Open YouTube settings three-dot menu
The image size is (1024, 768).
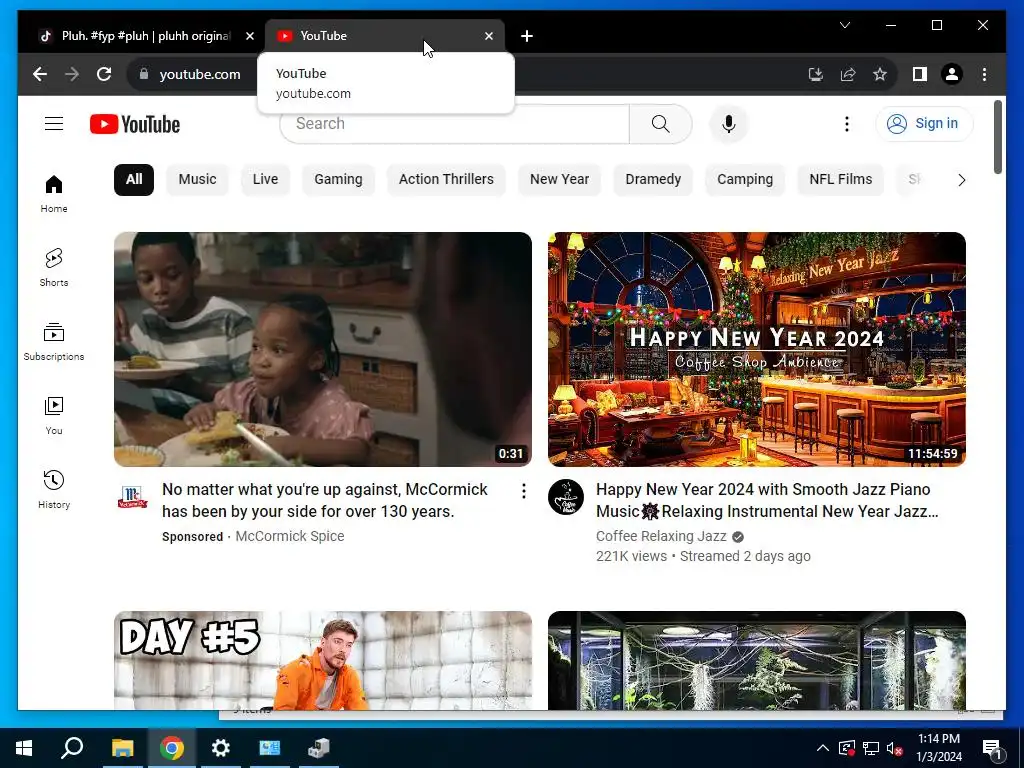[846, 123]
